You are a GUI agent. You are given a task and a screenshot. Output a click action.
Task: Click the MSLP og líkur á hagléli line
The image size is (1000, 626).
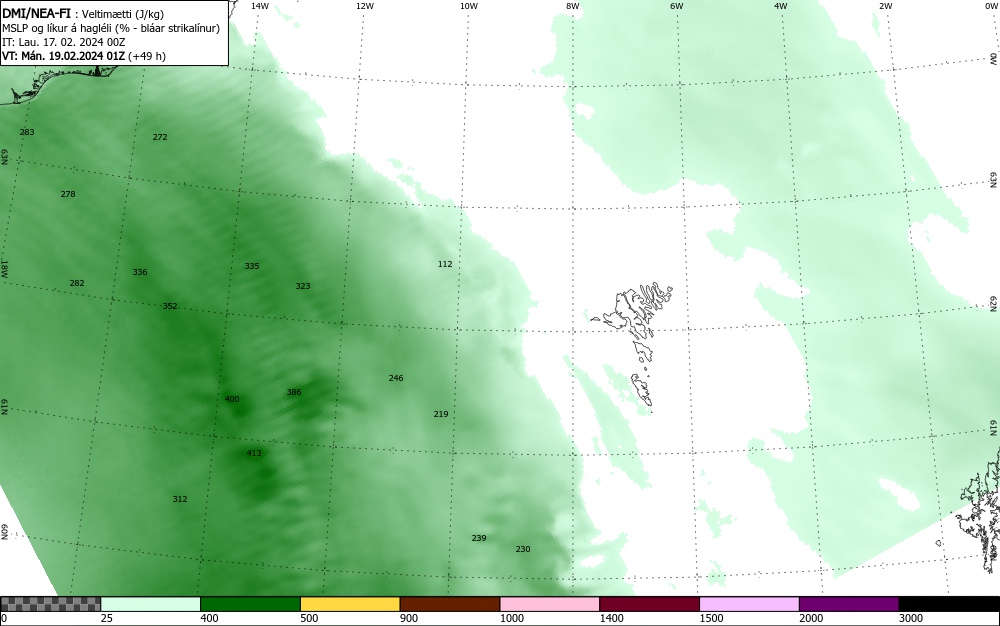[111, 28]
